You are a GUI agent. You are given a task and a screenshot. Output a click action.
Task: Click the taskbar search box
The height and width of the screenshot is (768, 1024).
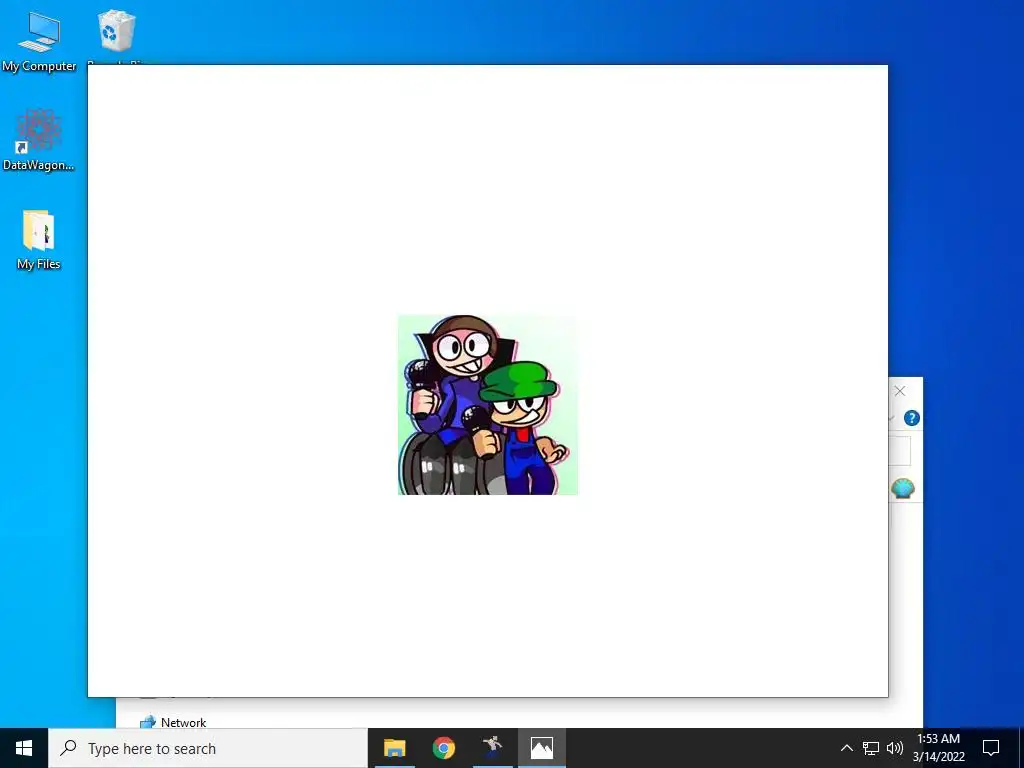point(208,748)
